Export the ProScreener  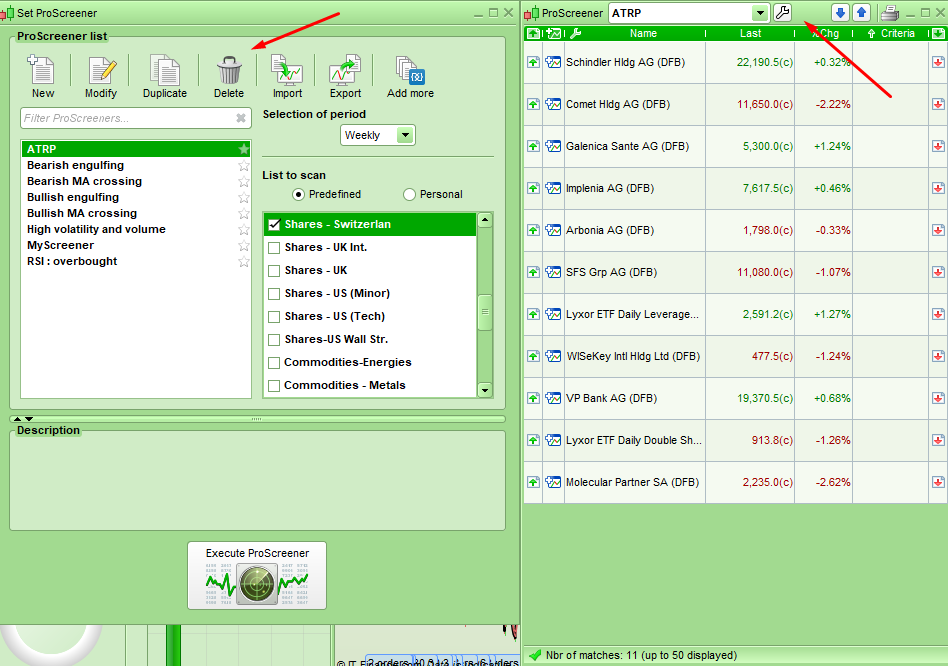pos(345,77)
